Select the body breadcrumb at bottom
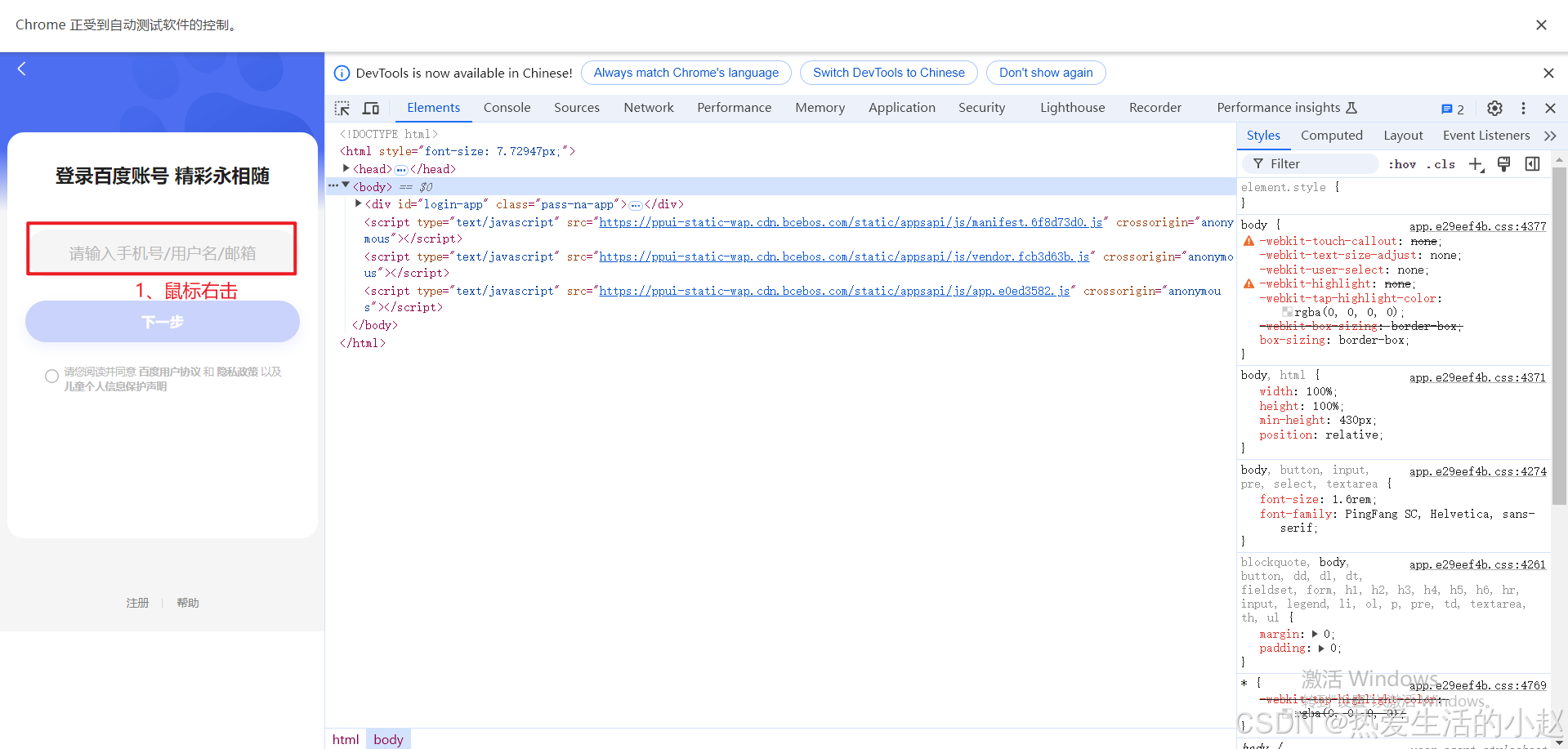 pyautogui.click(x=388, y=739)
